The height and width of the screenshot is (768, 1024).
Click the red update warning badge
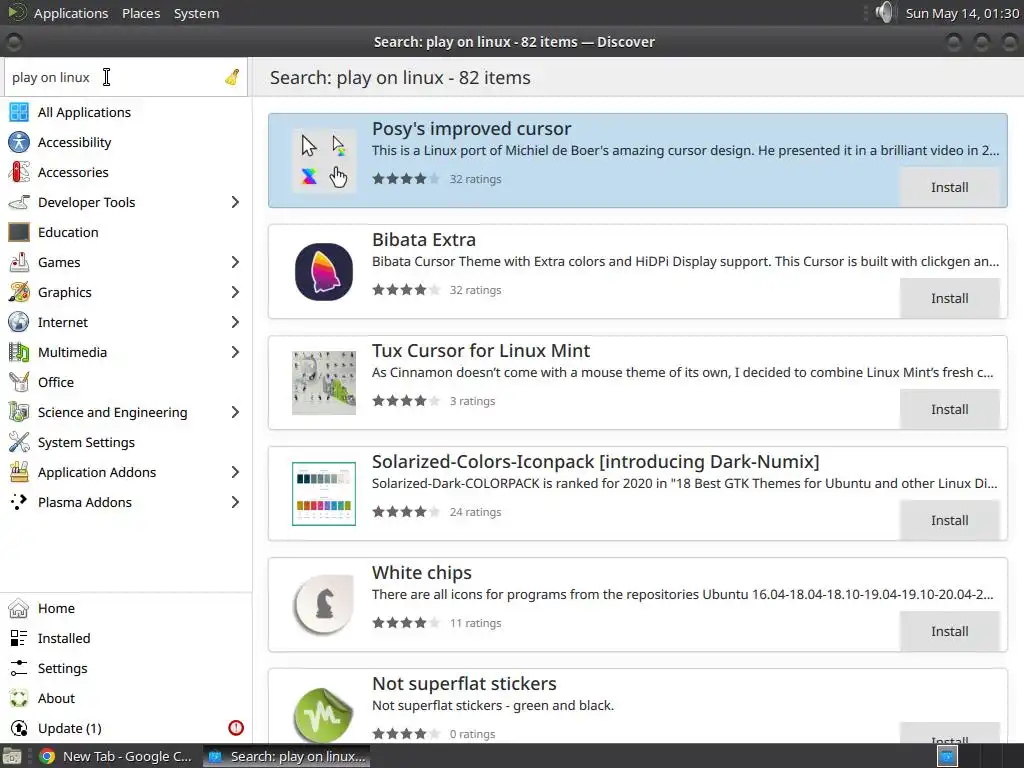tap(236, 728)
